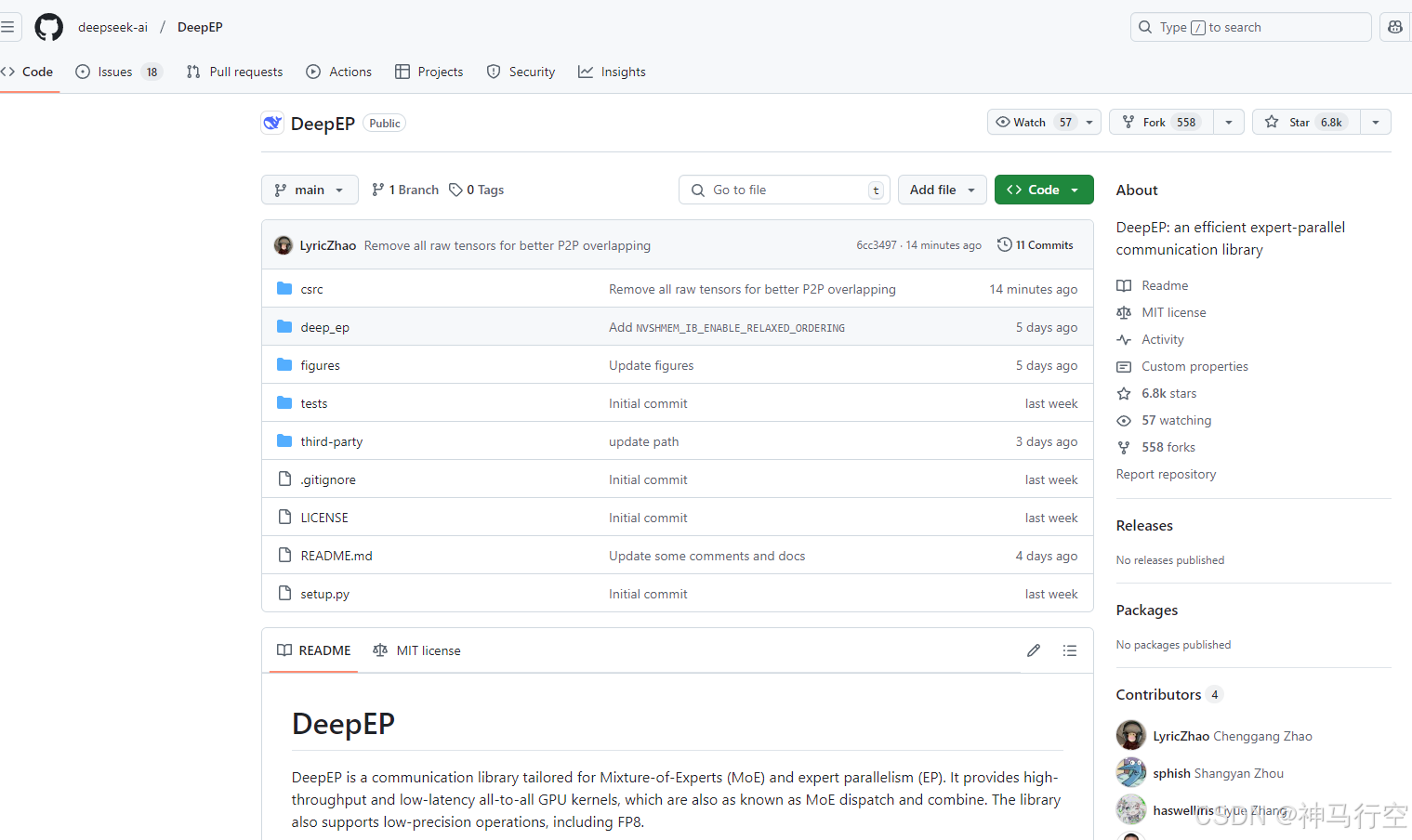Open the 11 Commits history
This screenshot has width=1412, height=840.
coord(1036,244)
